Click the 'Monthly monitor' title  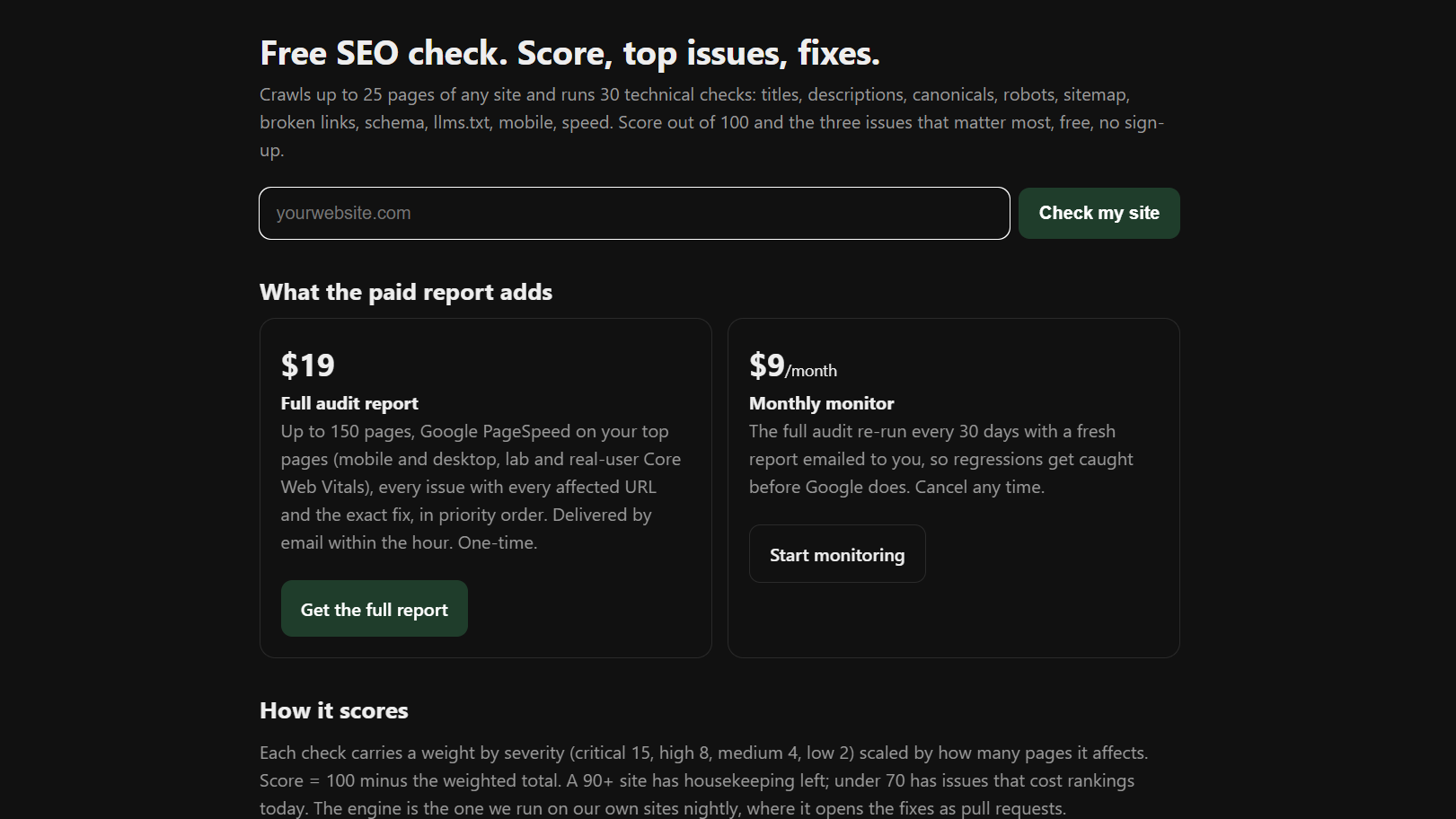pos(821,403)
